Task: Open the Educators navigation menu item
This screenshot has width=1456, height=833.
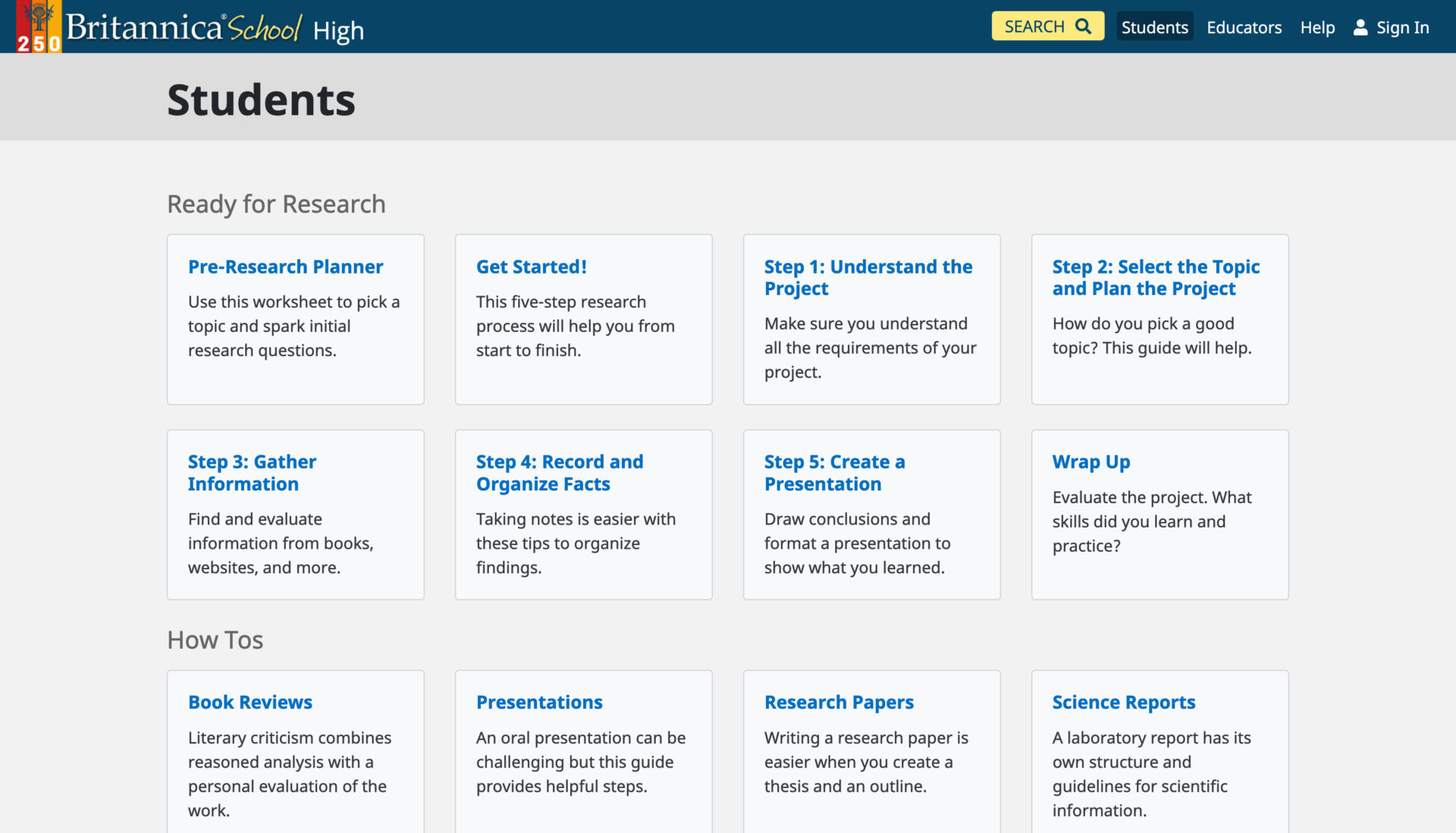Action: tap(1244, 27)
